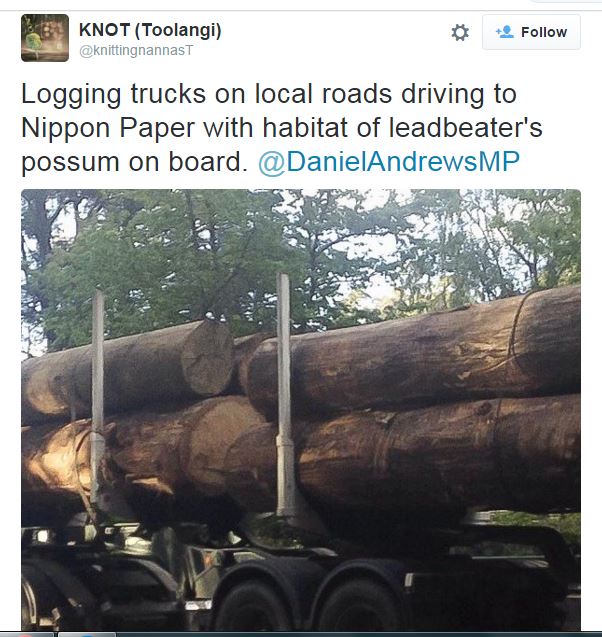
Task: Click the add-person icon inside Follow button
Action: point(505,32)
